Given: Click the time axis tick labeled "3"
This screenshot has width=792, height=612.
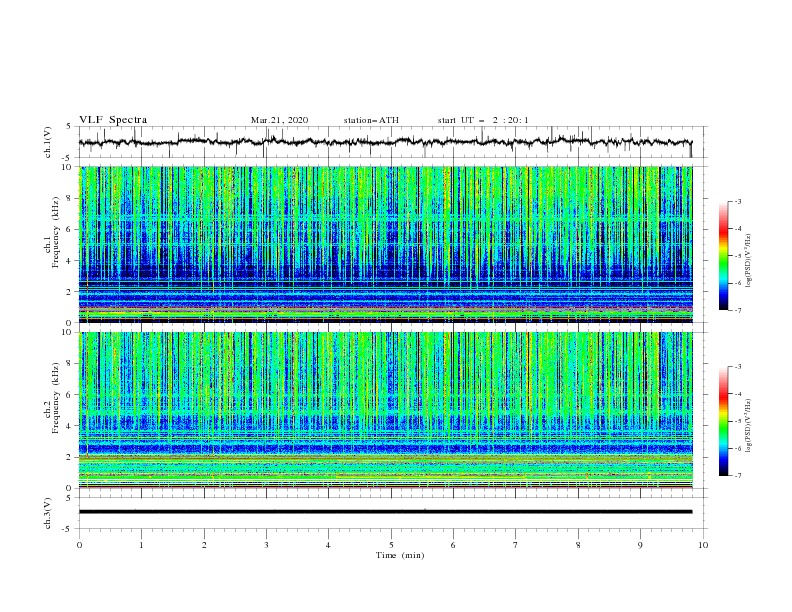Looking at the screenshot, I should click(266, 545).
